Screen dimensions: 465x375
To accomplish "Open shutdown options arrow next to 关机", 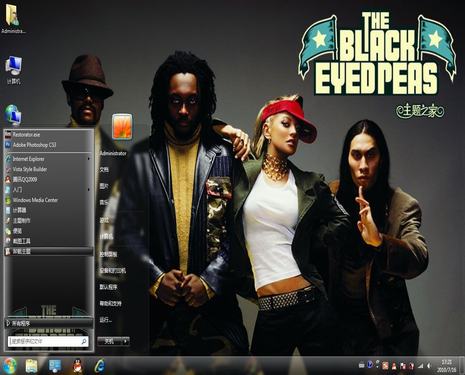I will 125,341.
